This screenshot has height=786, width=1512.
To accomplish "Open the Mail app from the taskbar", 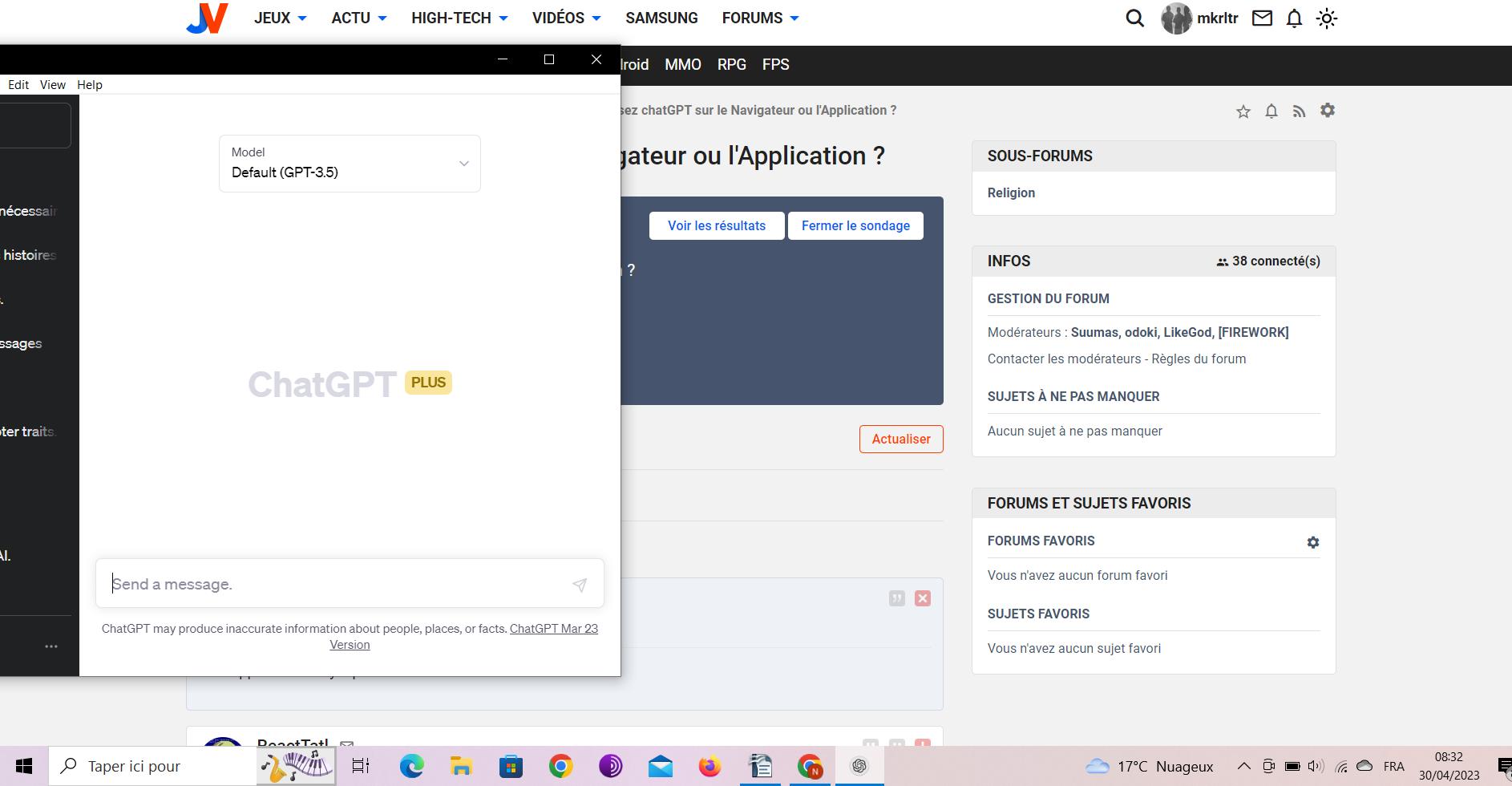I will pyautogui.click(x=661, y=766).
